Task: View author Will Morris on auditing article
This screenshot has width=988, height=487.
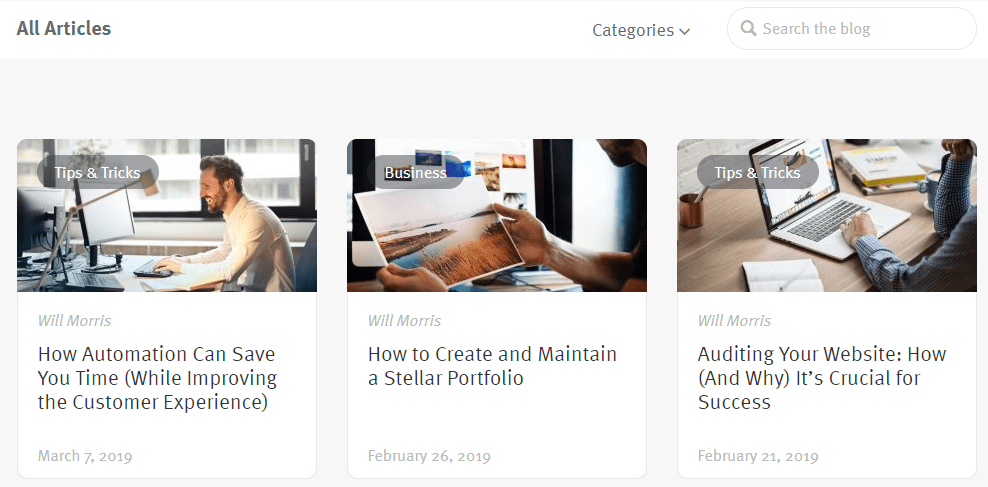Action: [734, 321]
